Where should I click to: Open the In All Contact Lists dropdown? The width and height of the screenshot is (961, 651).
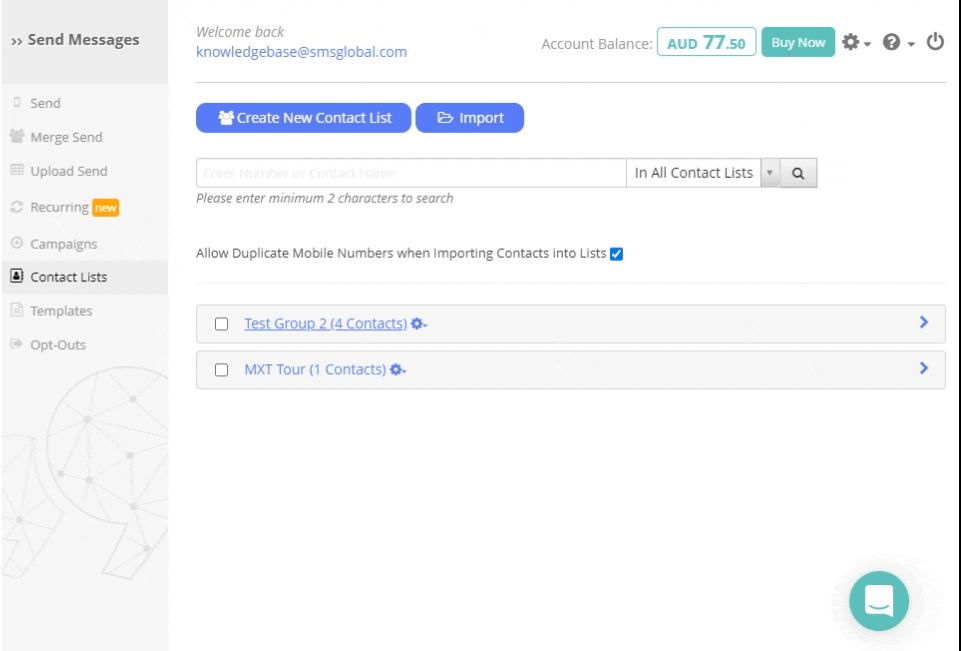(x=704, y=173)
